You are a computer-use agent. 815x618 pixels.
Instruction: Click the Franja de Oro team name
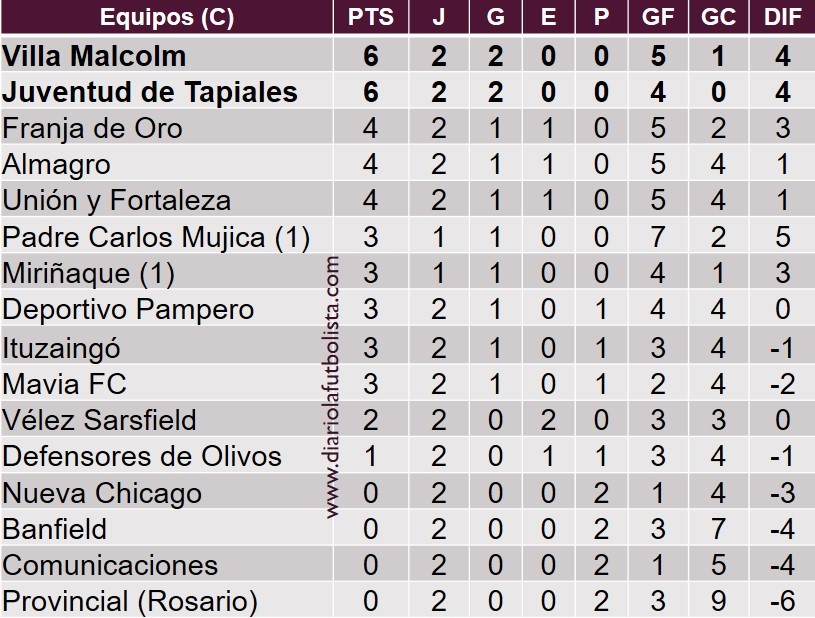(92, 128)
